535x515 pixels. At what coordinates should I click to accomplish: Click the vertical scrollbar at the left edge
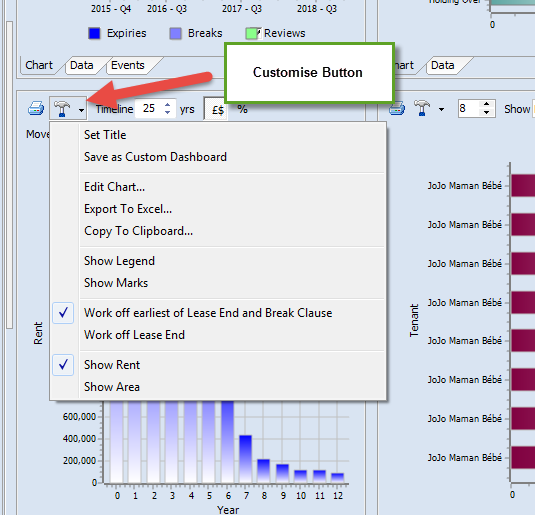[9, 175]
